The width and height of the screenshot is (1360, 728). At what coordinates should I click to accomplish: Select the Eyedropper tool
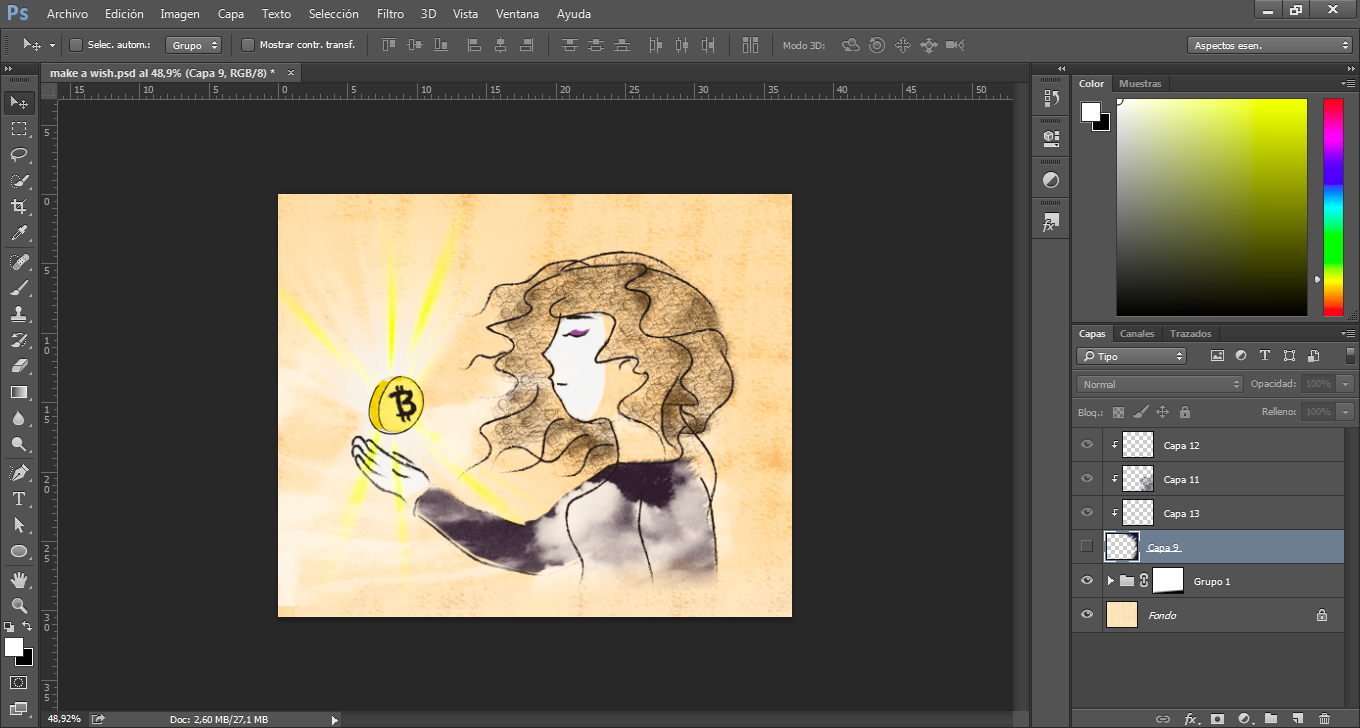(19, 234)
